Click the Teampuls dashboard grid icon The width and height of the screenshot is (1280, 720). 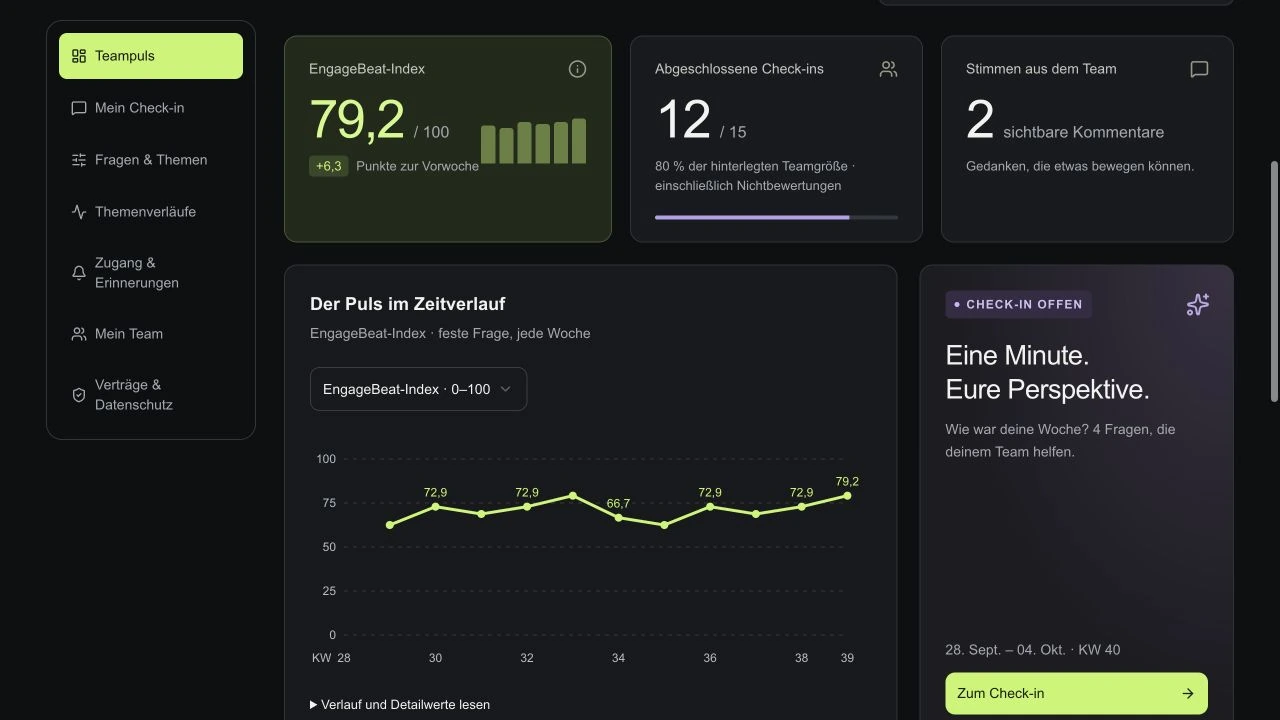tap(79, 56)
